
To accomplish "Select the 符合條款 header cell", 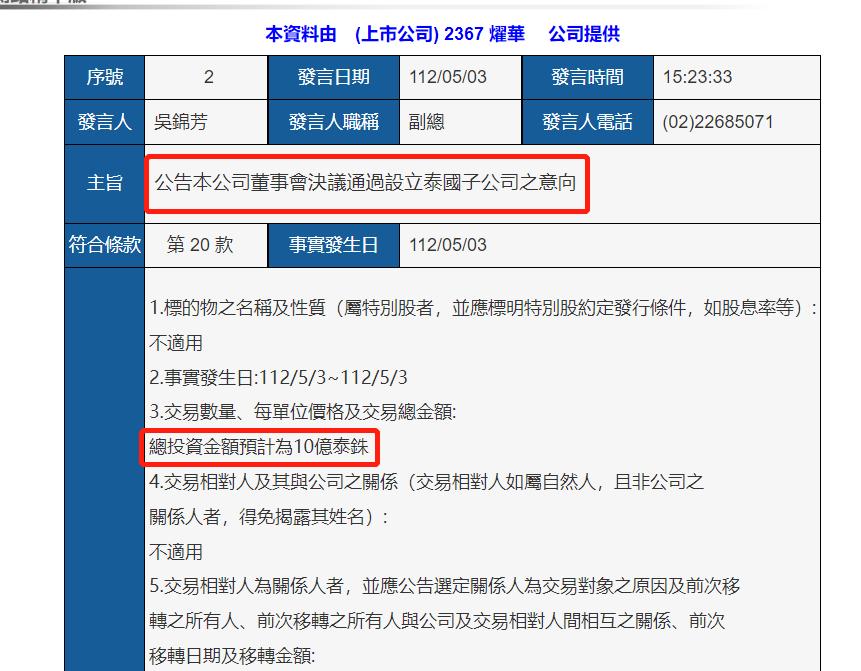I will coord(103,244).
